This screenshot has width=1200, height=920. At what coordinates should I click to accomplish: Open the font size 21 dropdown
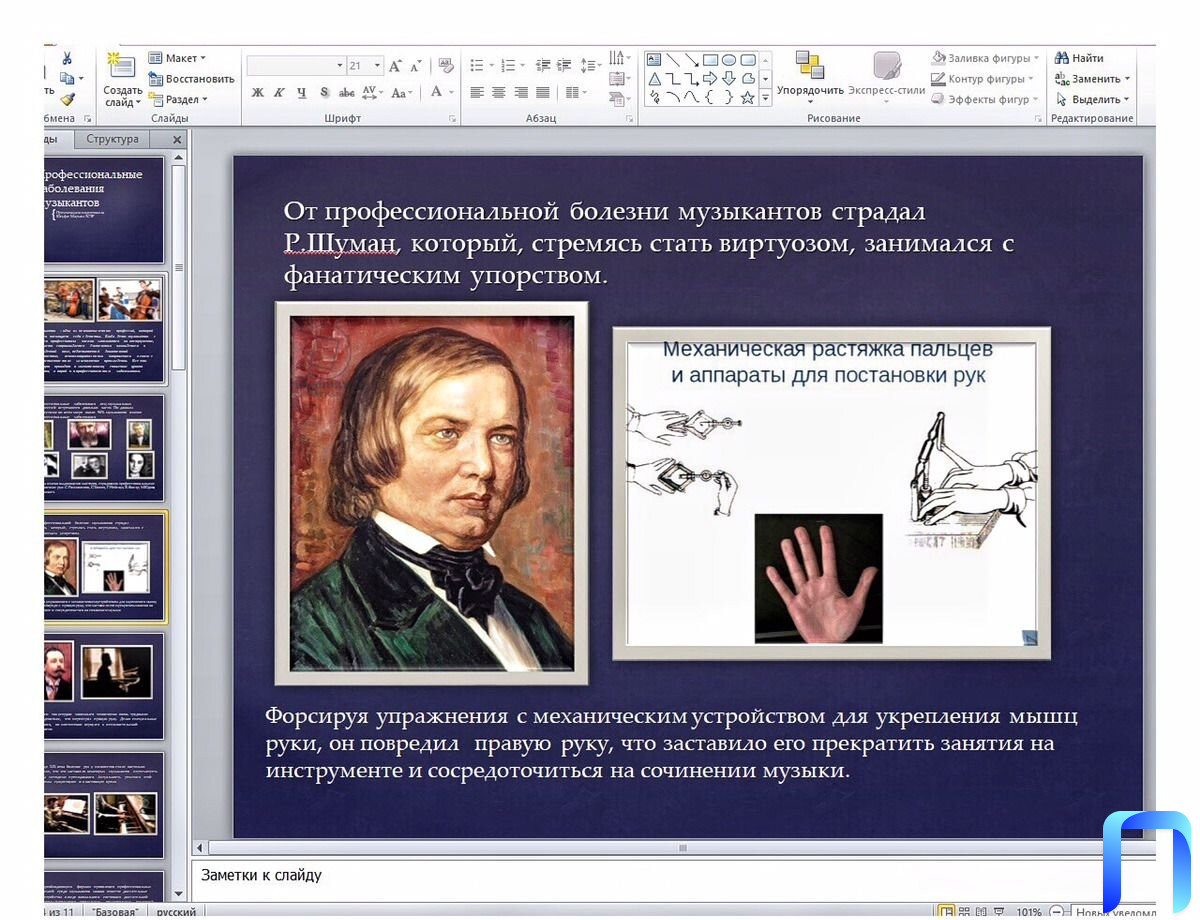click(365, 65)
